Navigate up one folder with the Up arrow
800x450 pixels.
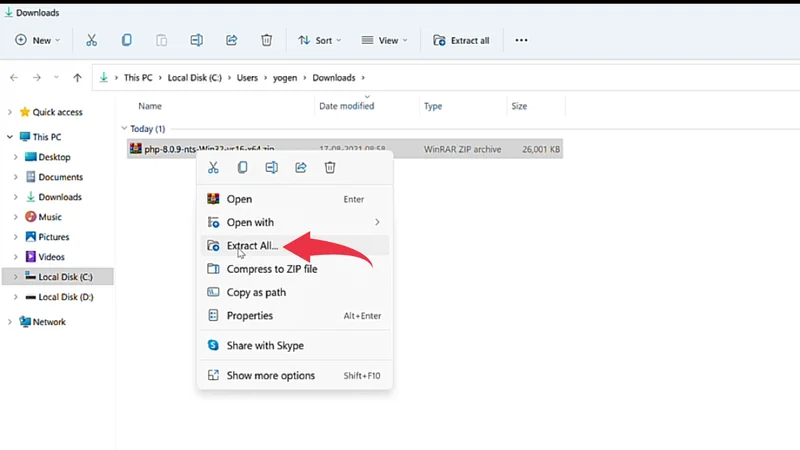click(x=78, y=78)
